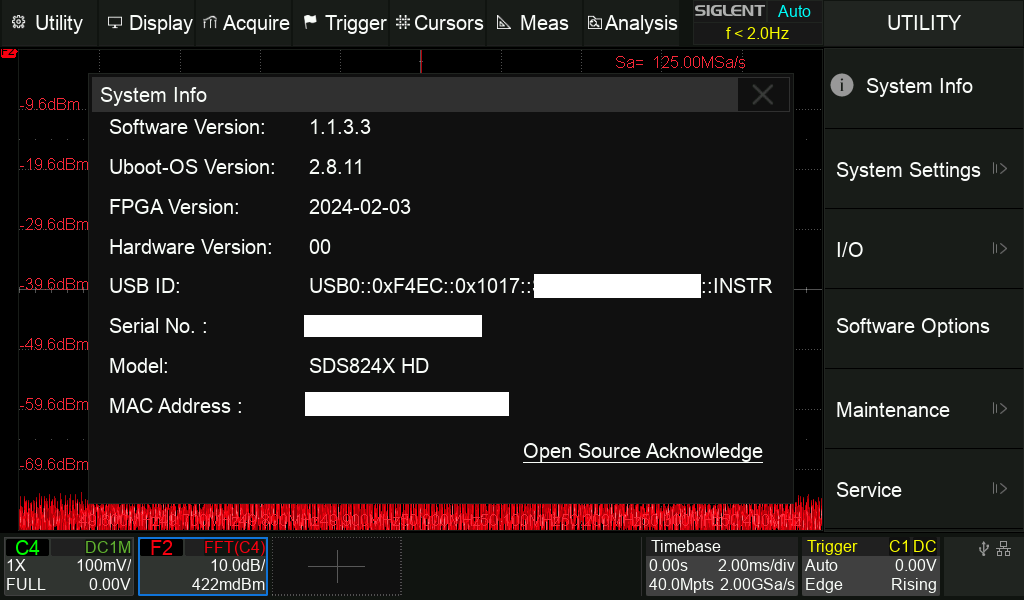
Task: Click the USB ID value text
Action: (x=541, y=286)
